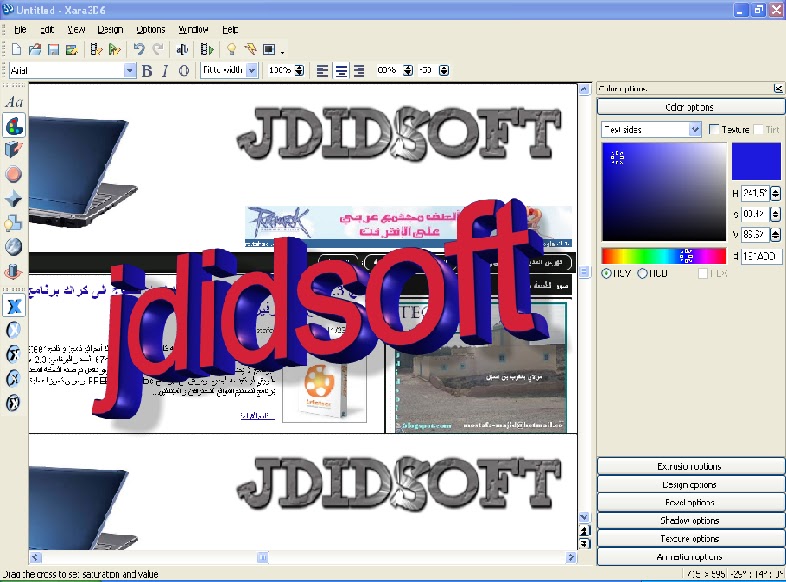The width and height of the screenshot is (786, 582).
Task: Center-align the text
Action: click(x=341, y=71)
